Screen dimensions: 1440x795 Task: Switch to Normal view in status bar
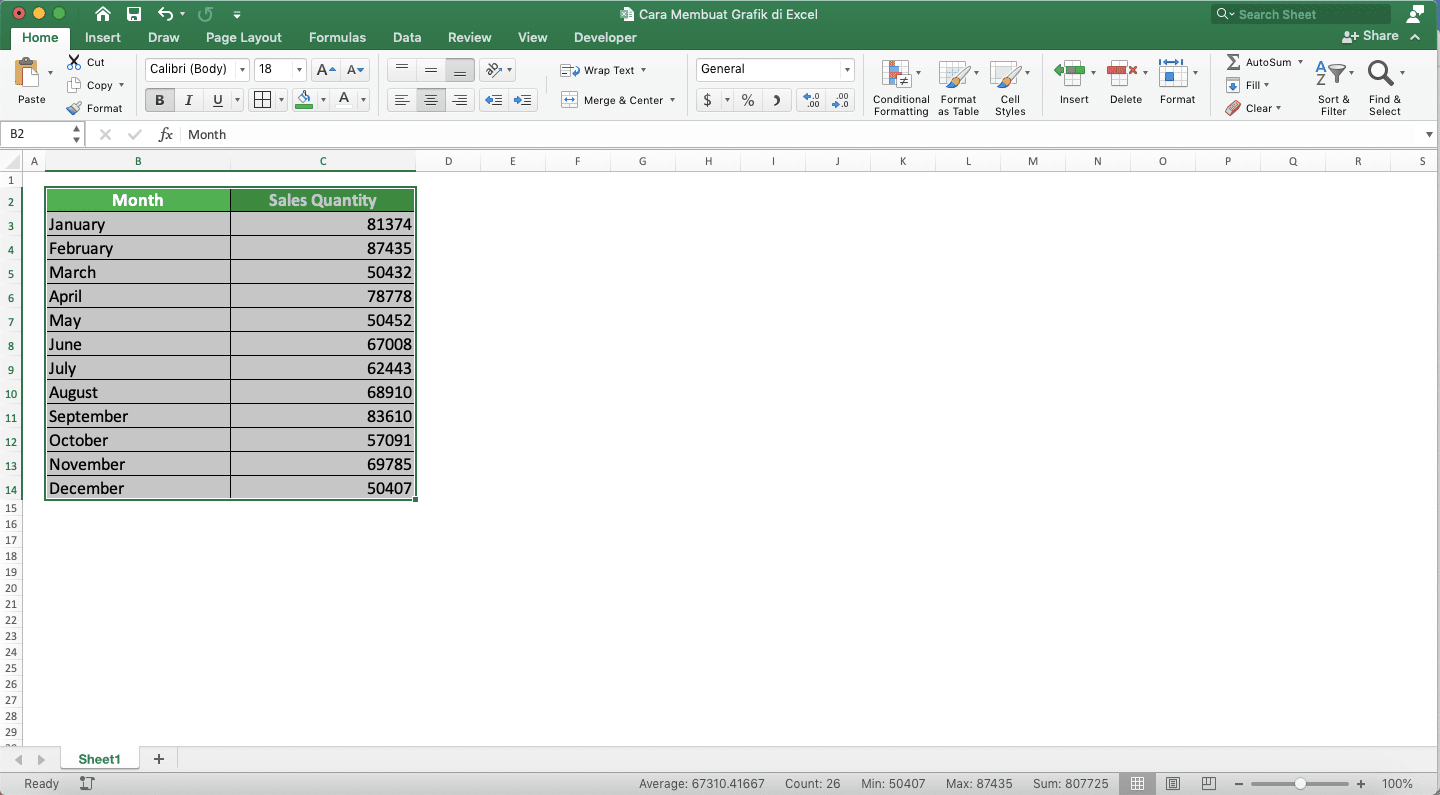(x=1136, y=784)
